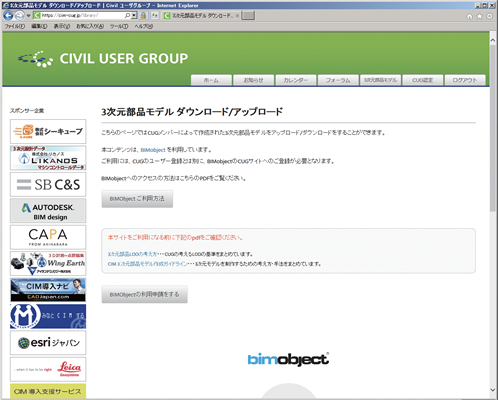
Task: Open the CIM導入ナビ banner
Action: click(48, 290)
